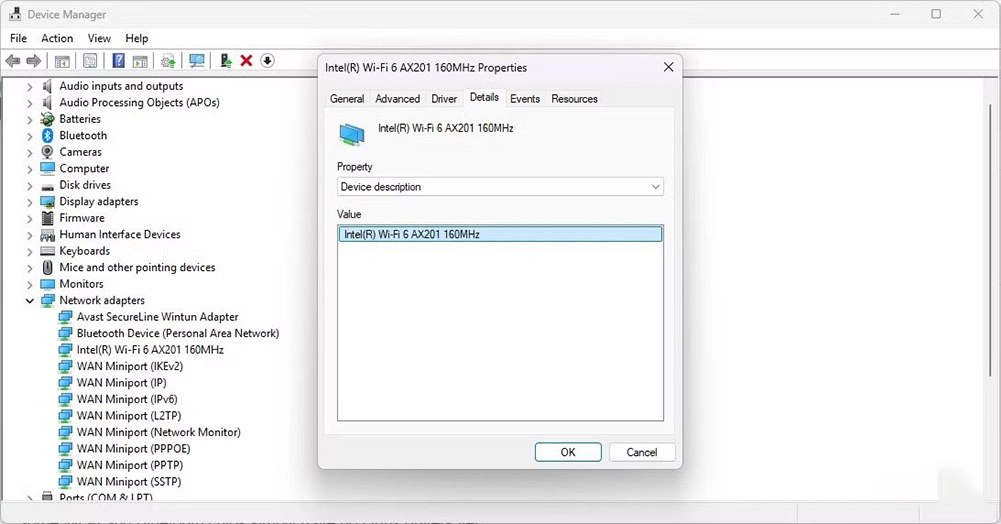Open the Action menu
This screenshot has width=1001, height=524.
coord(57,38)
